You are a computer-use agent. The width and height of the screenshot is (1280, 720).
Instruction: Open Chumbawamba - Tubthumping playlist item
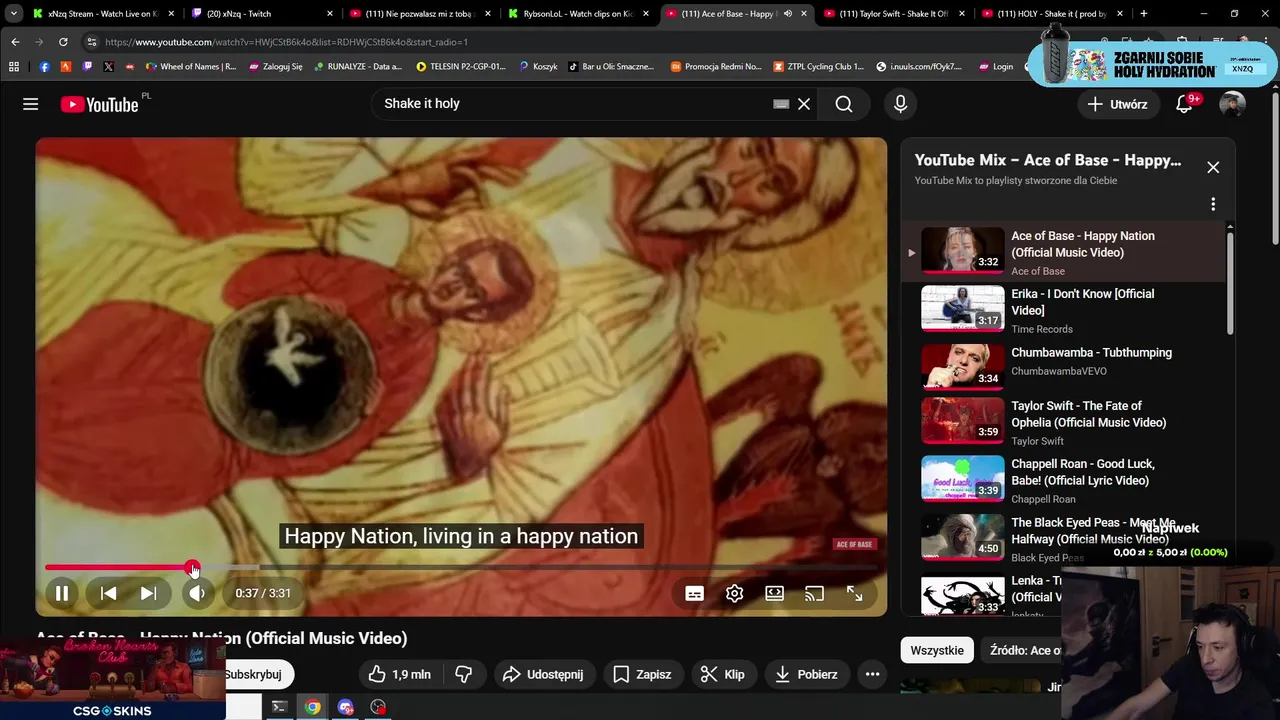[x=1064, y=366]
